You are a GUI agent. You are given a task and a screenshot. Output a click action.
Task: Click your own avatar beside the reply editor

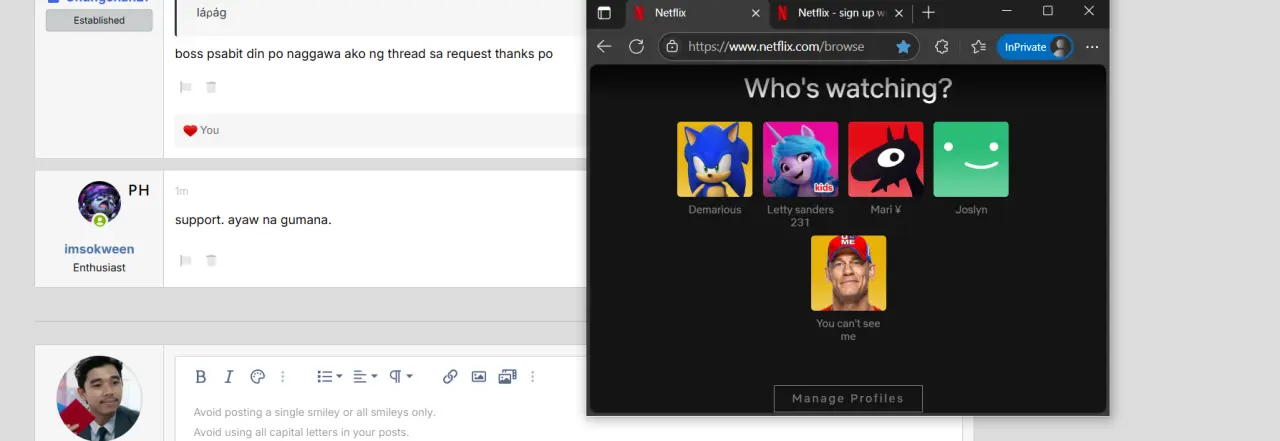click(x=99, y=398)
